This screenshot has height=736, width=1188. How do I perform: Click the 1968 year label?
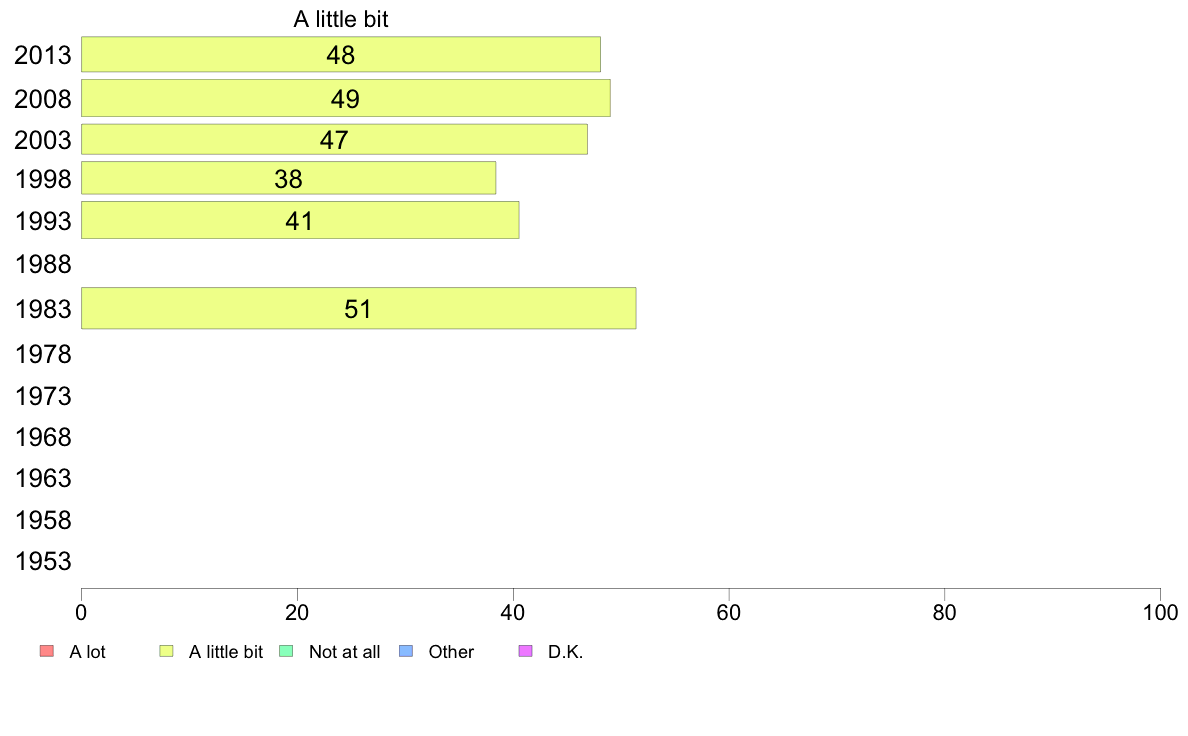pyautogui.click(x=43, y=437)
